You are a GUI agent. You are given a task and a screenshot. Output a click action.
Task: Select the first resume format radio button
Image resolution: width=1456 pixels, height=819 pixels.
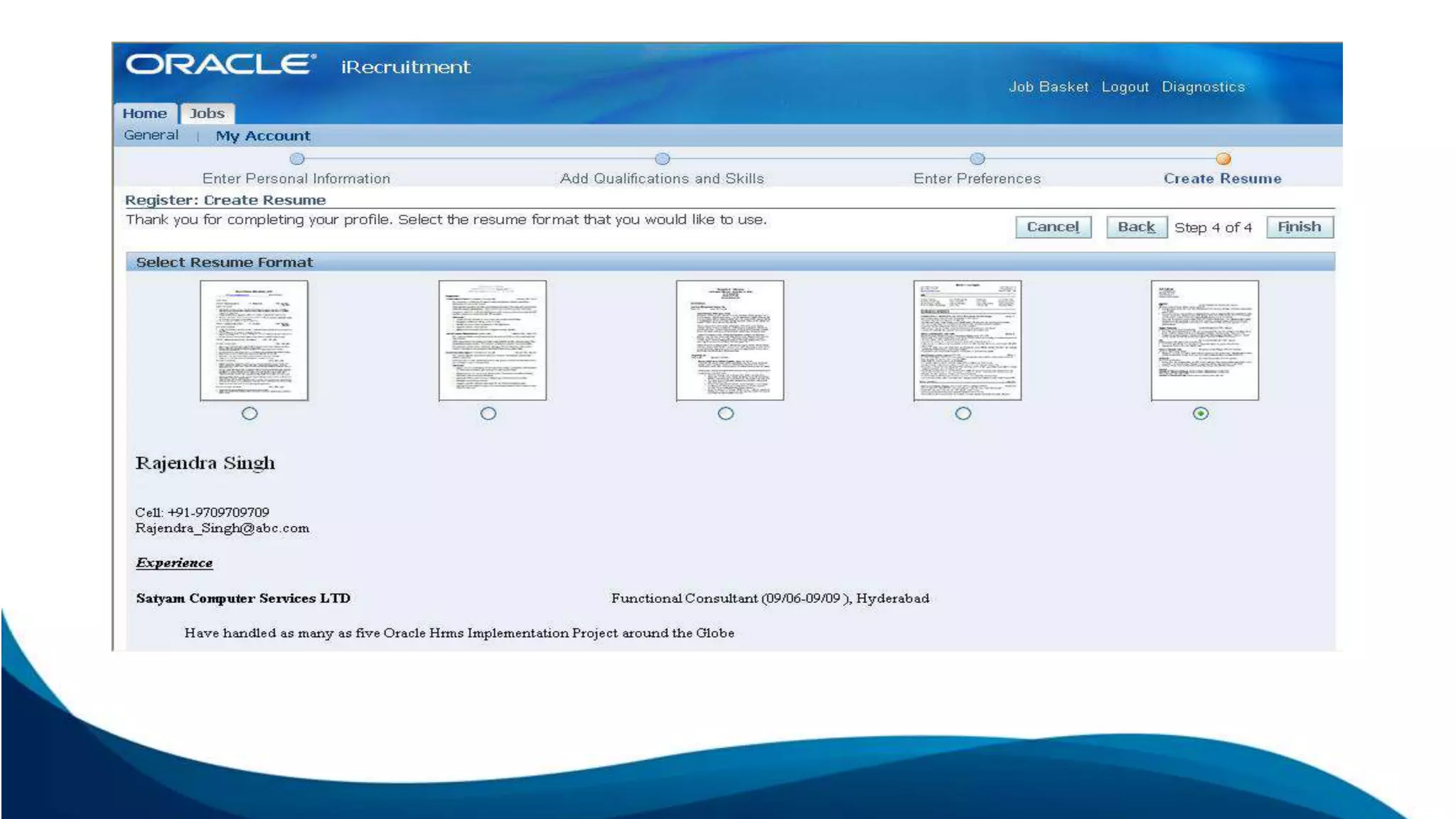click(x=250, y=413)
